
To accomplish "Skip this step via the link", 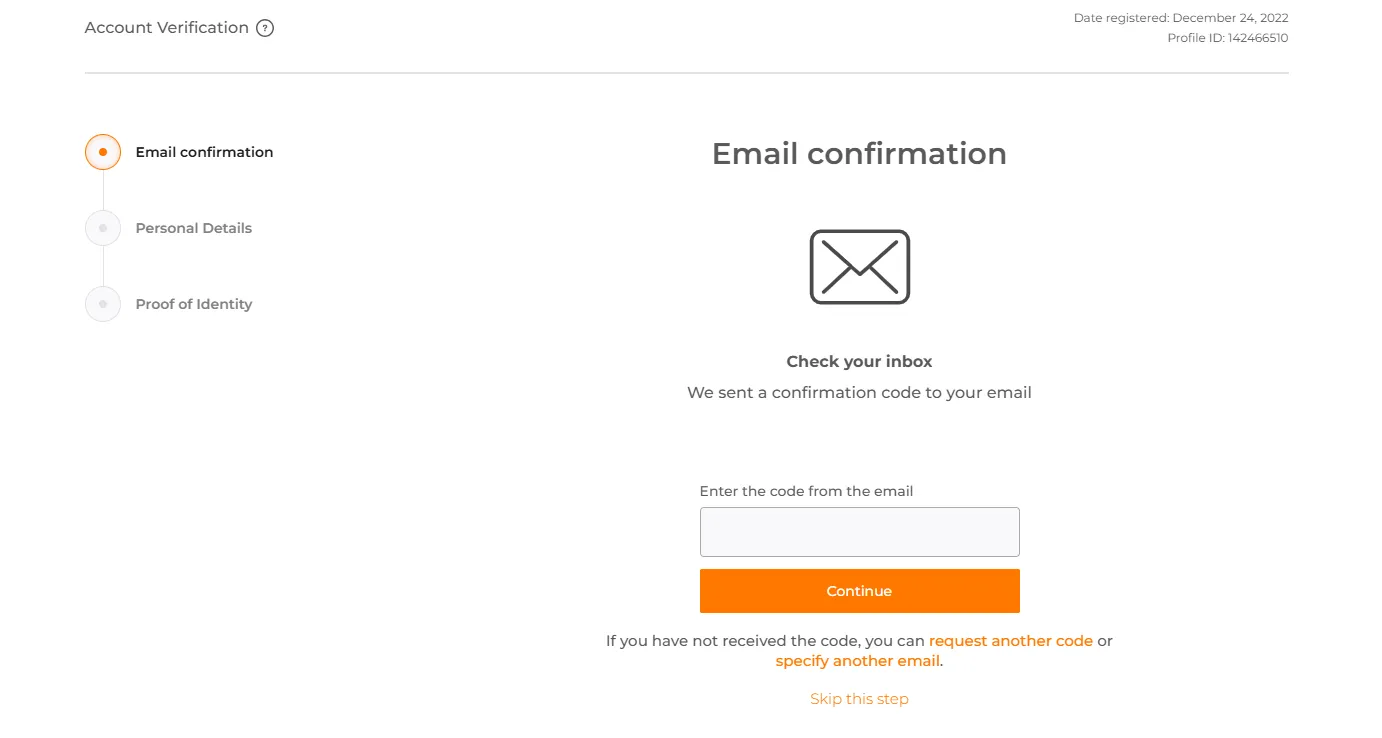I will (x=859, y=699).
